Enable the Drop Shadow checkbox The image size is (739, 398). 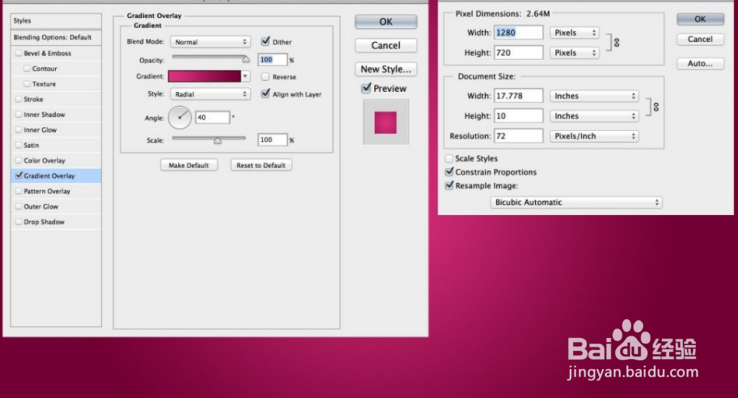19,222
